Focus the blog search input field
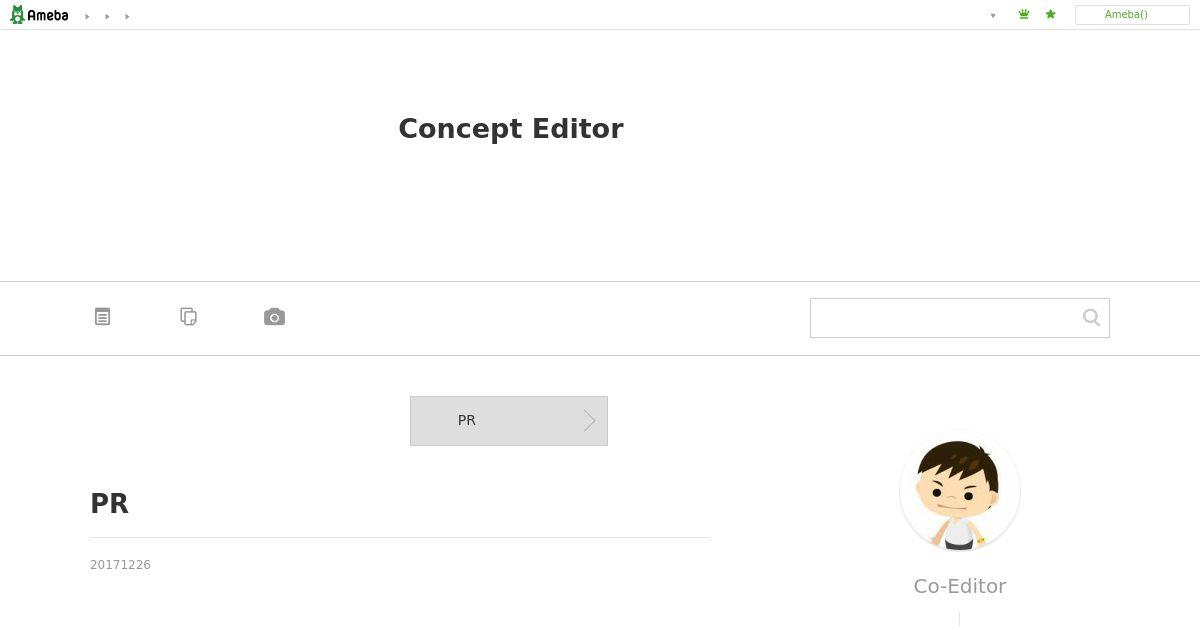The height and width of the screenshot is (630, 1200). pos(943,318)
